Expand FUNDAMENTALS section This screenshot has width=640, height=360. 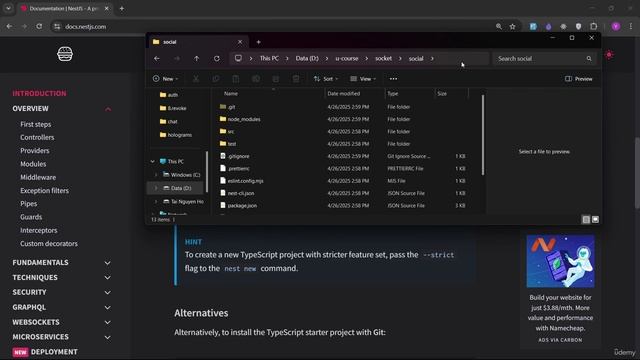(x=107, y=263)
